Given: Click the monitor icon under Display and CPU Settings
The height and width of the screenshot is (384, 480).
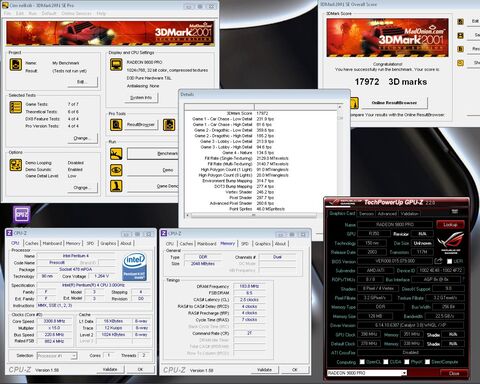Looking at the screenshot, I should tap(116, 65).
